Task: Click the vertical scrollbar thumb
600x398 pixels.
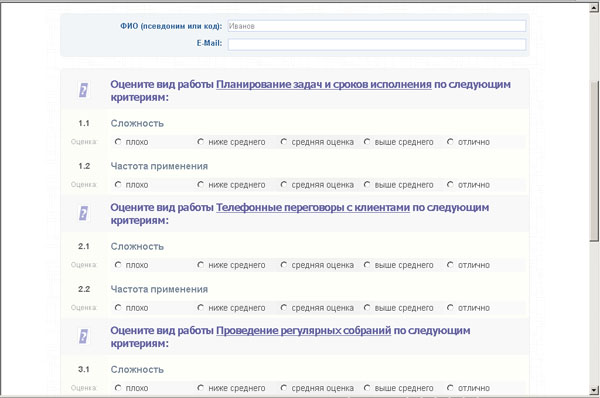Action: 594,161
